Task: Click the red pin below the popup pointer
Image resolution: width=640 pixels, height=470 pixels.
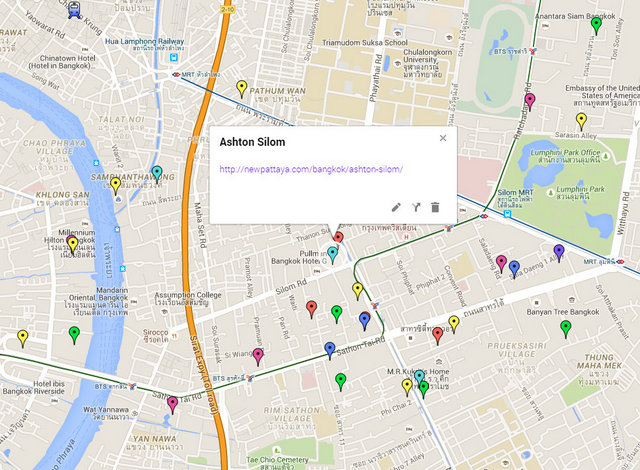Action: [x=338, y=237]
